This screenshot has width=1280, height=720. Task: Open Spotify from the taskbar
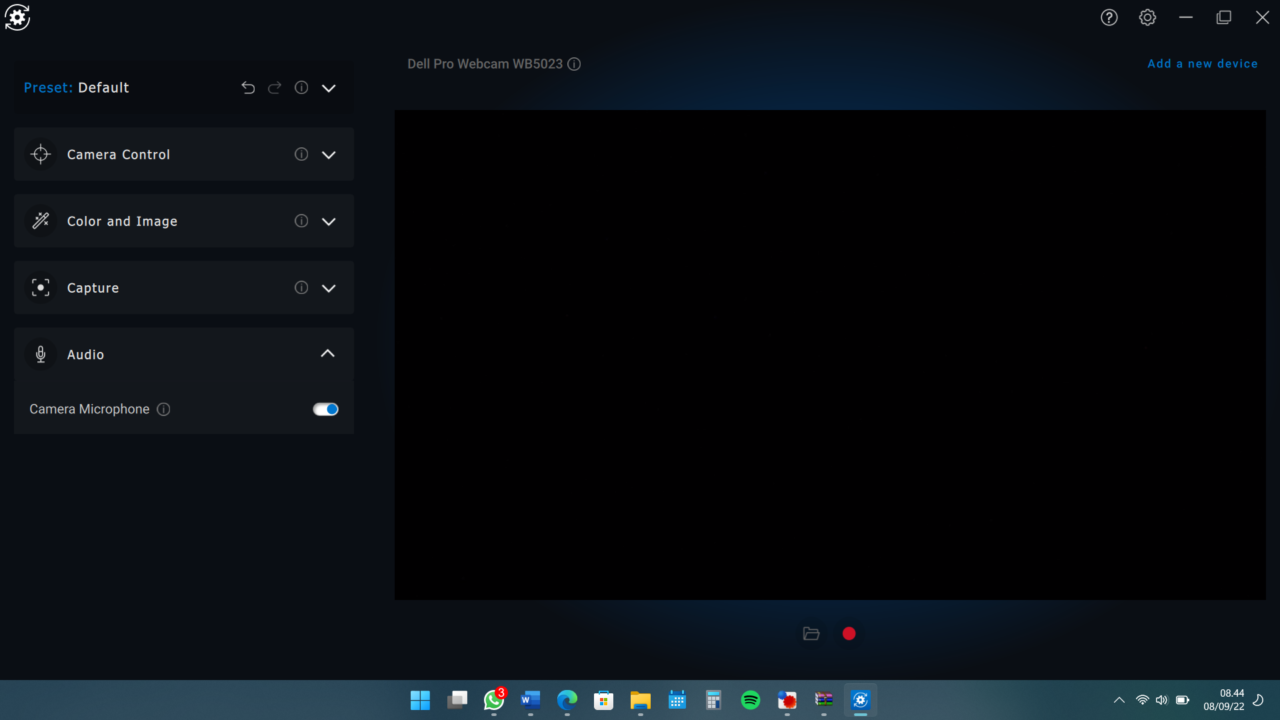point(750,700)
